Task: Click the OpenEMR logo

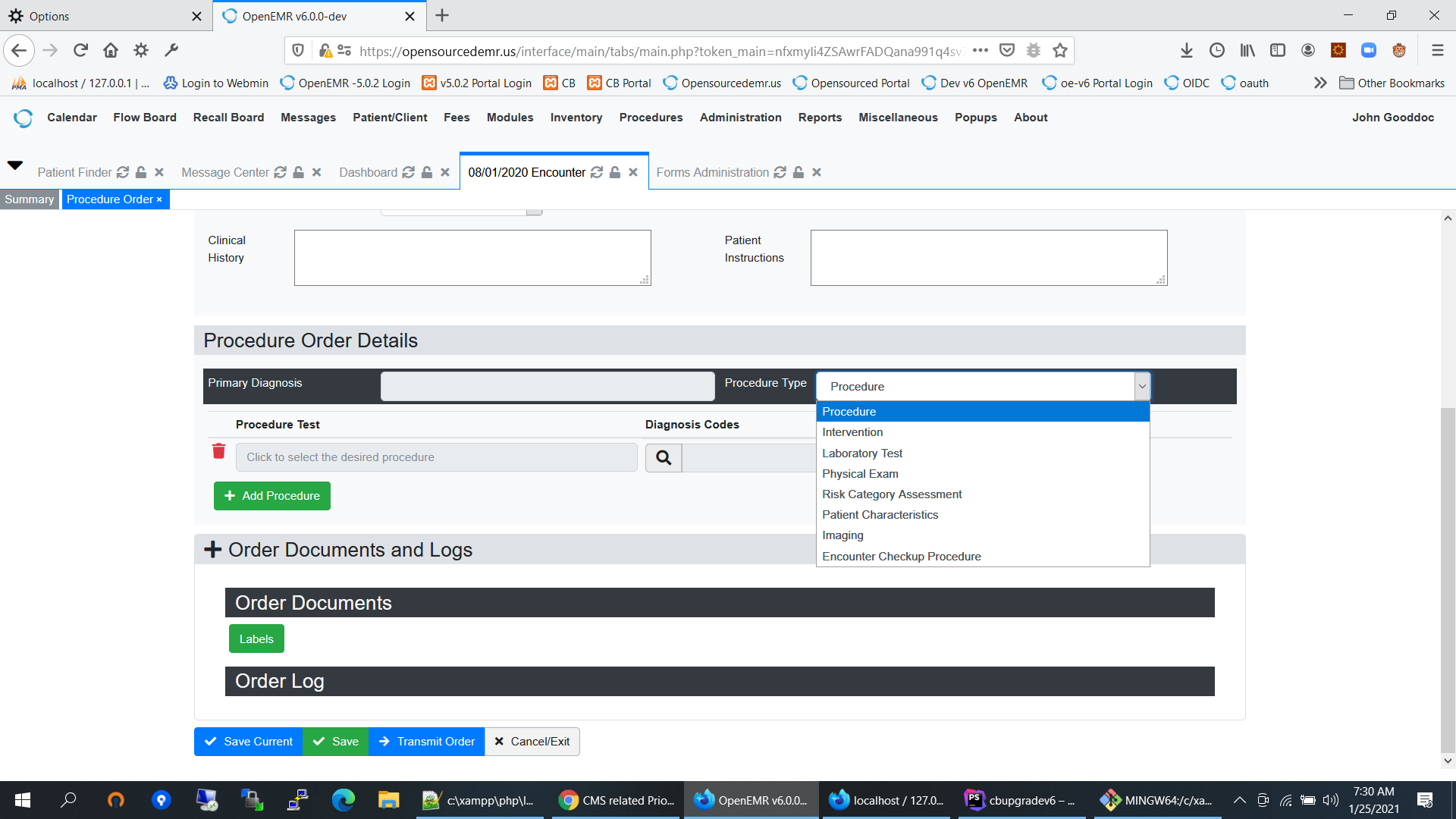Action: [x=22, y=118]
